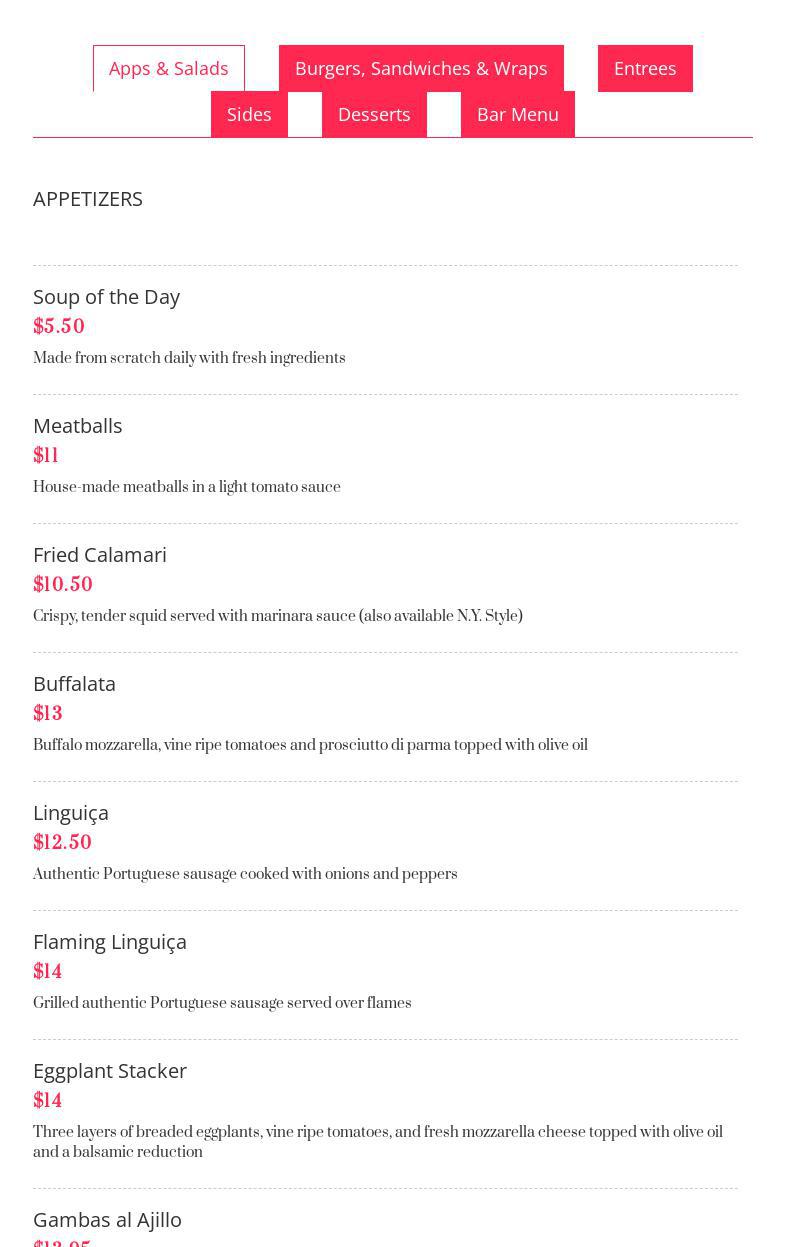Viewport: 785px width, 1247px height.
Task: Open the Bar Menu tab
Action: [517, 114]
